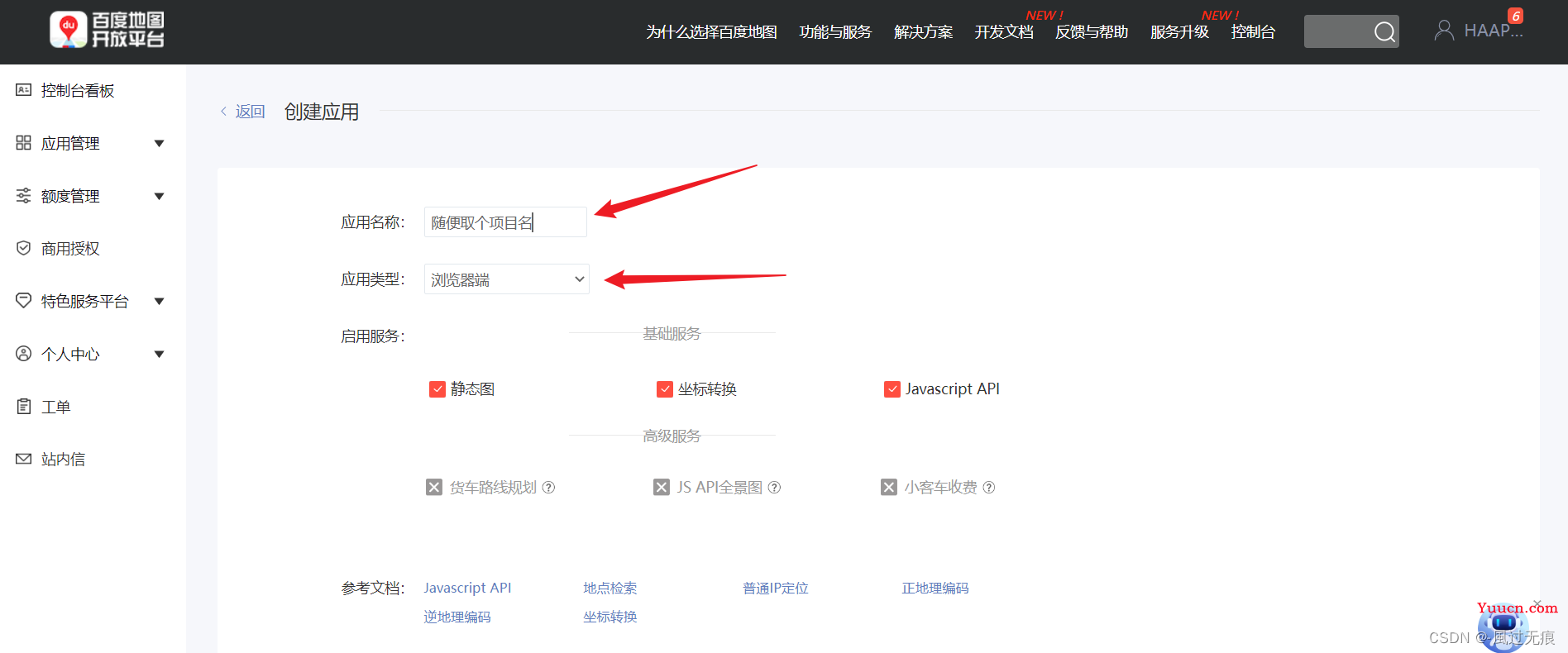Click help icon next to 小客车收费

point(988,488)
